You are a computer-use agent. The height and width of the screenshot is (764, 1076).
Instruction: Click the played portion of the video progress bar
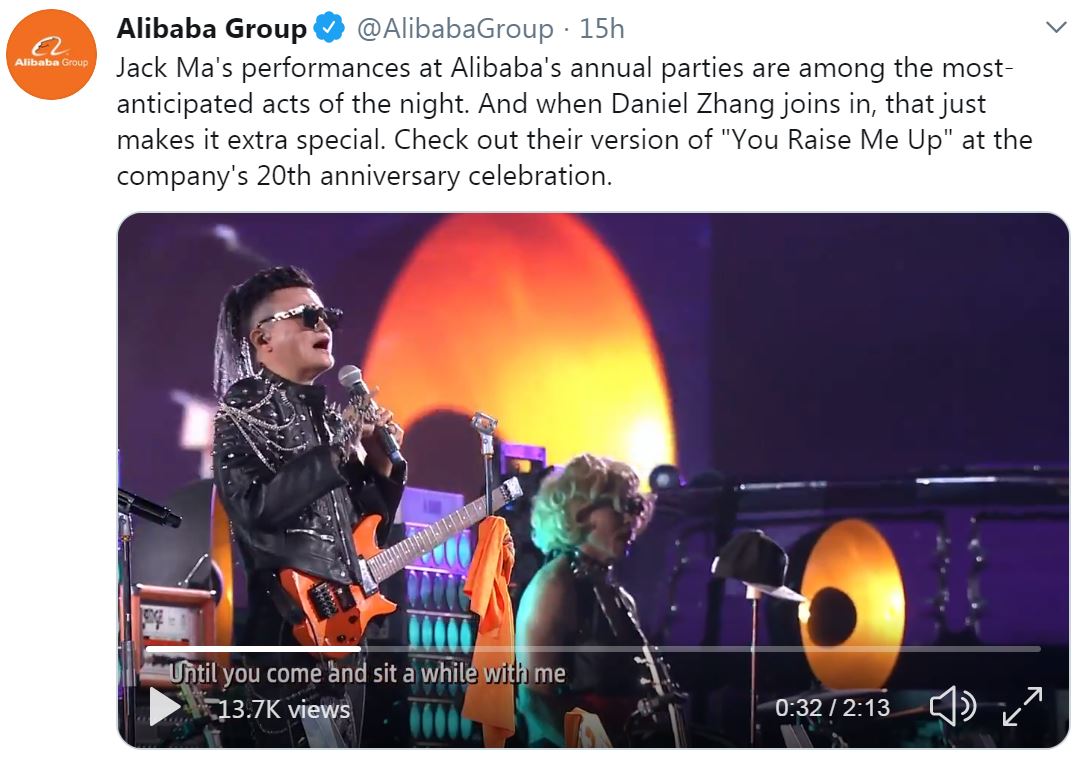point(250,649)
